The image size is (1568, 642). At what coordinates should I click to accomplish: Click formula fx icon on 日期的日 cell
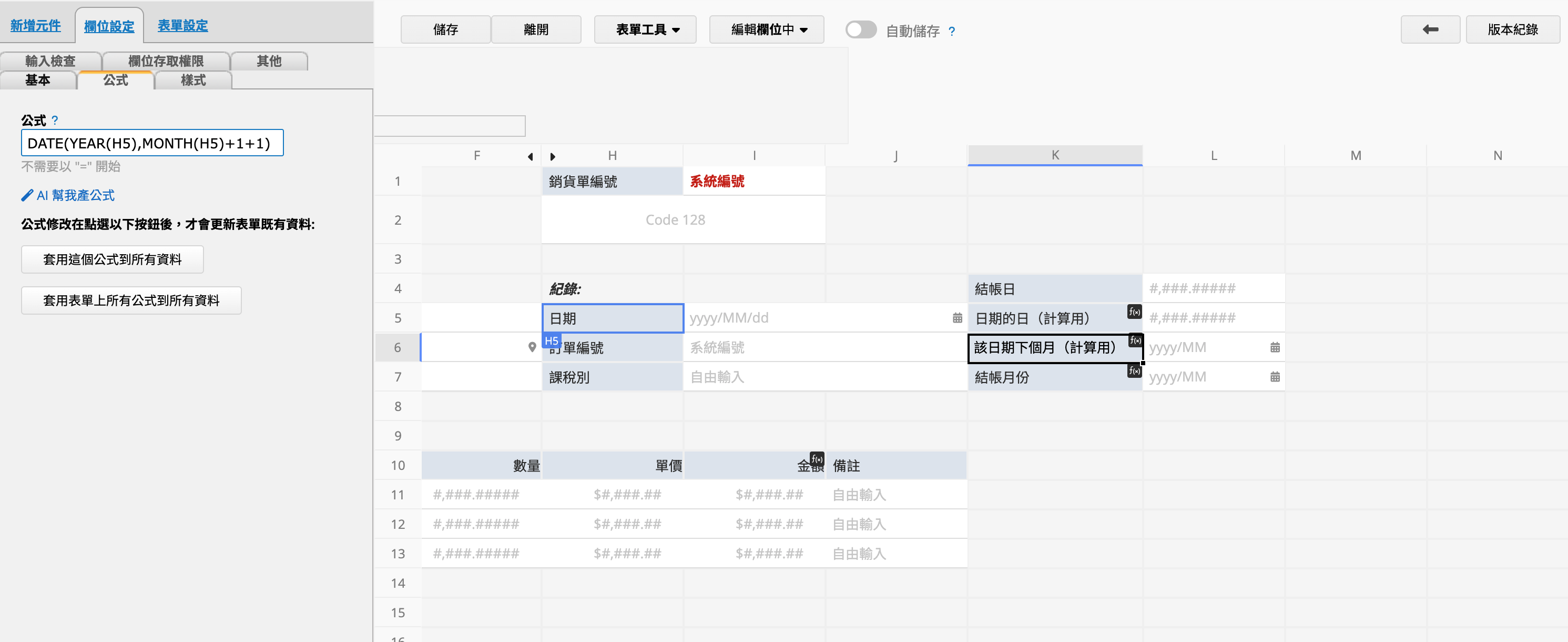click(x=1134, y=311)
